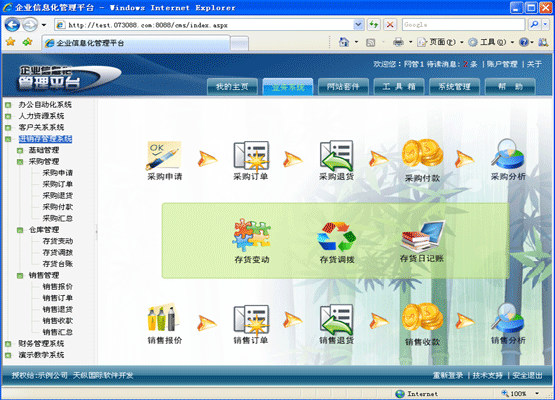Collapse the 仓库管理 tree node
The image size is (555, 400).
coord(20,230)
